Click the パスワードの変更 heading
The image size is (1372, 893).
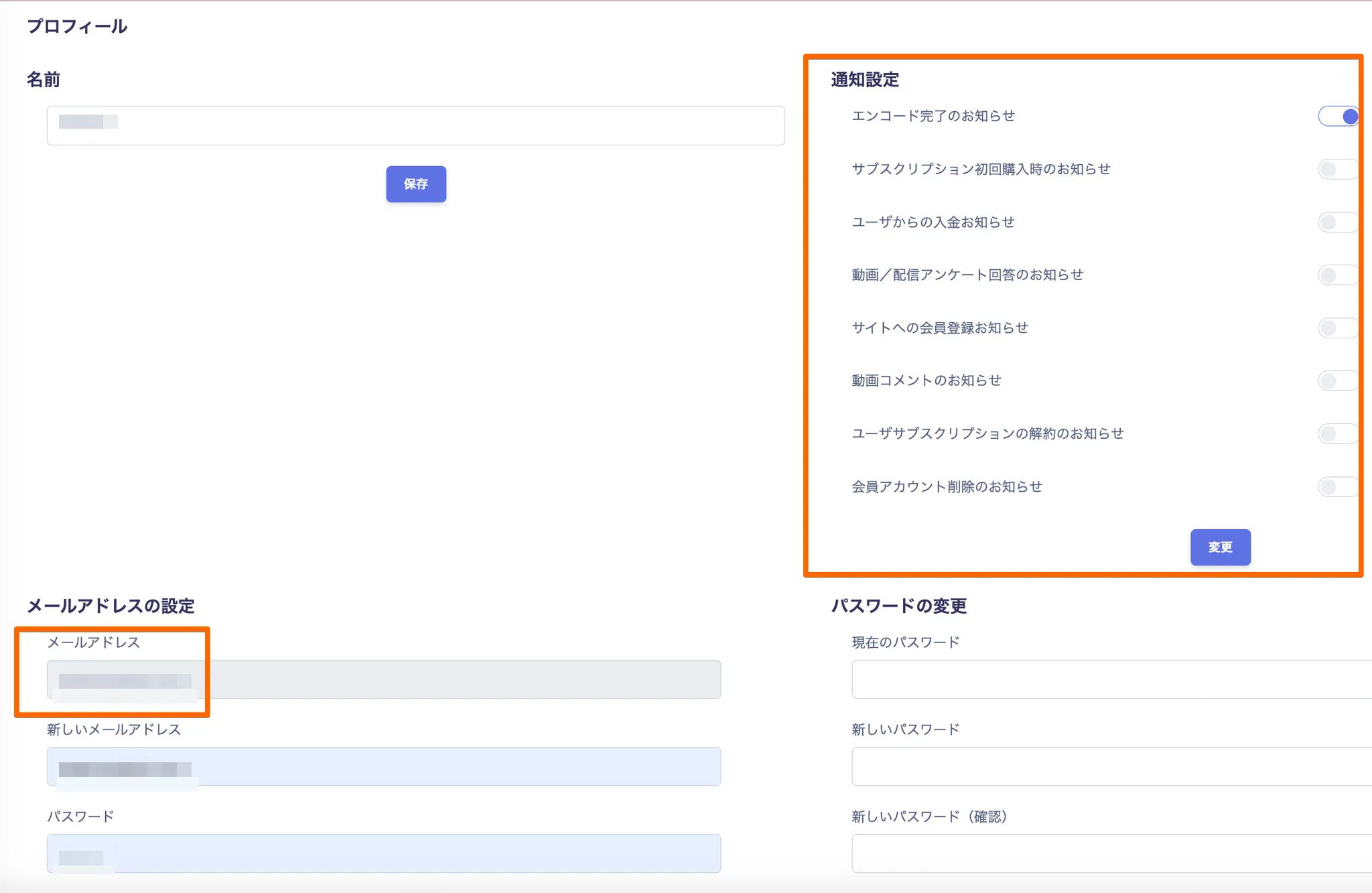pyautogui.click(x=898, y=606)
